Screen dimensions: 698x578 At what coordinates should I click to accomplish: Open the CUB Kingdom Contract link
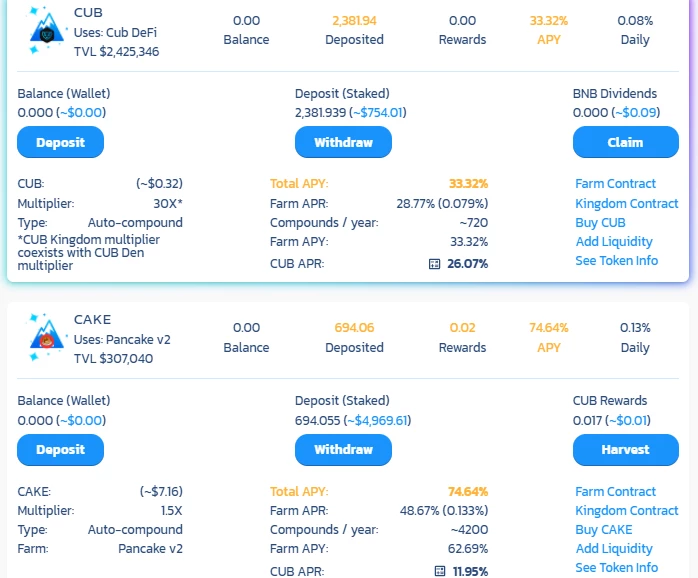[626, 204]
